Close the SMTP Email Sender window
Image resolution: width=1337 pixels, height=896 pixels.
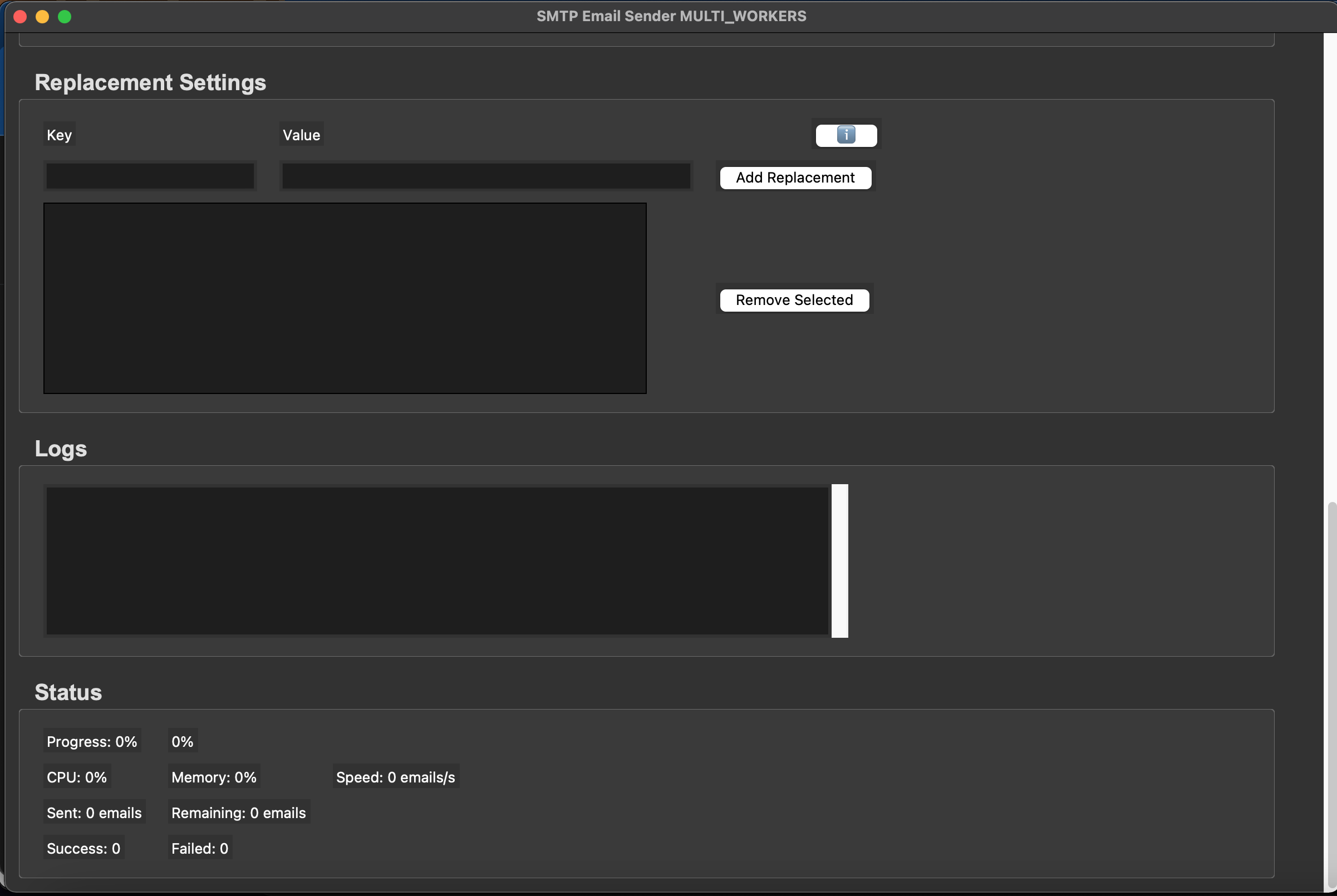[20, 17]
